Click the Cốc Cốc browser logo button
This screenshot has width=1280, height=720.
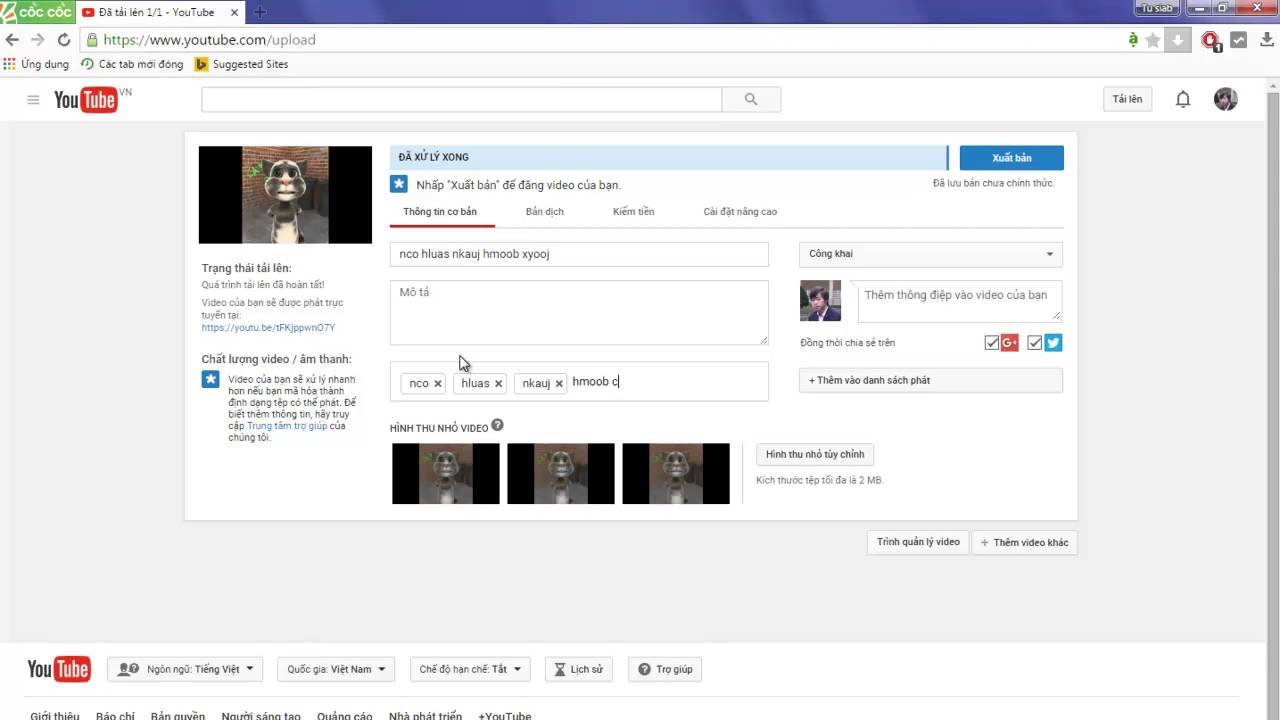37,12
